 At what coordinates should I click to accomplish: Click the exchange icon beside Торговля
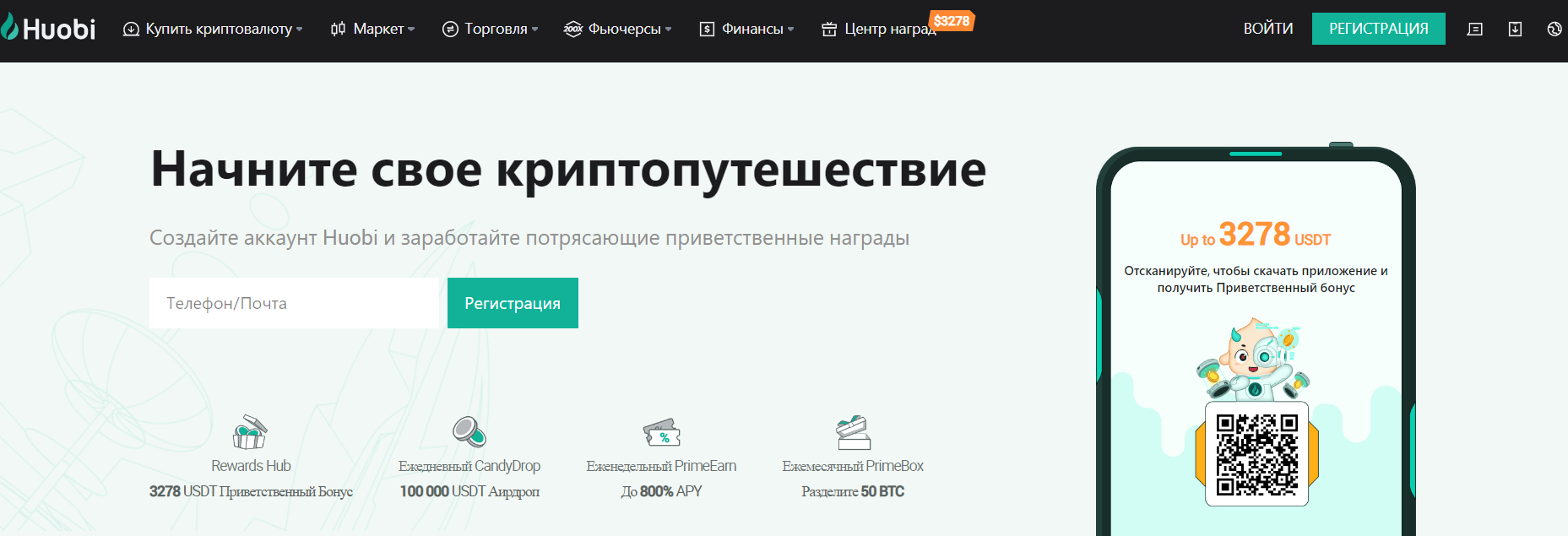(450, 30)
